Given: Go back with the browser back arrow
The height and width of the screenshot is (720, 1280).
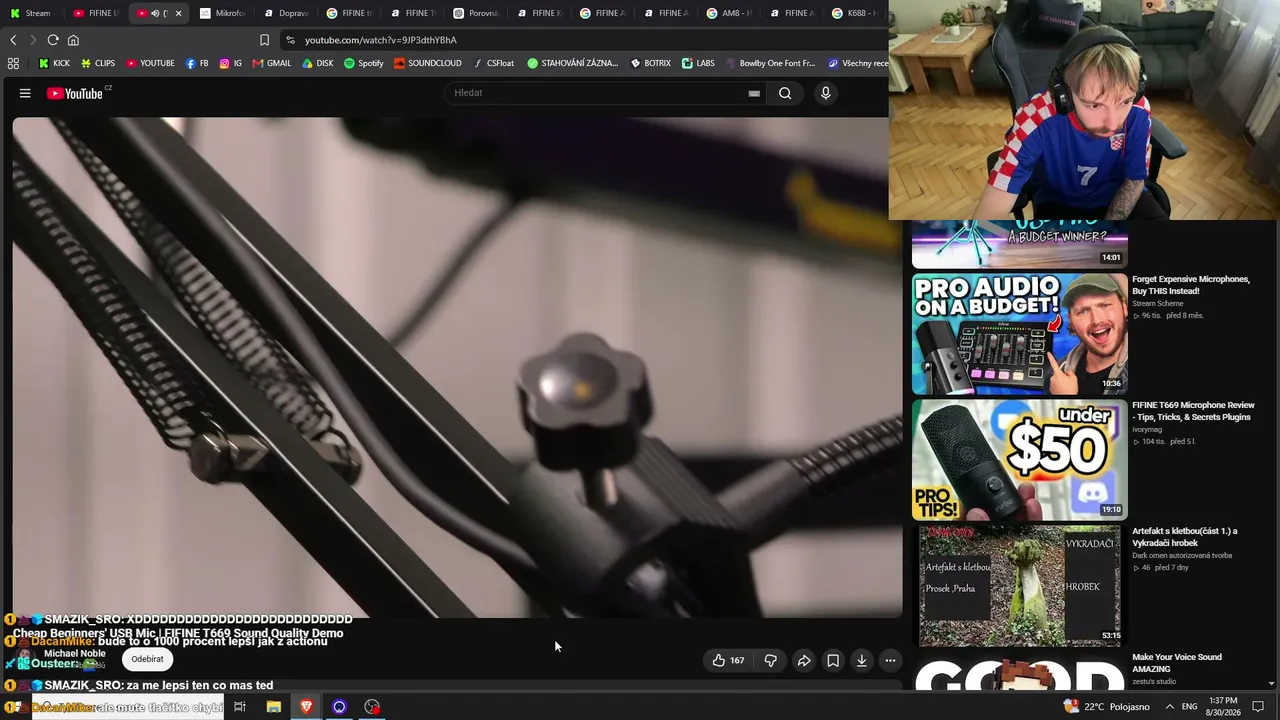Looking at the screenshot, I should click(13, 40).
